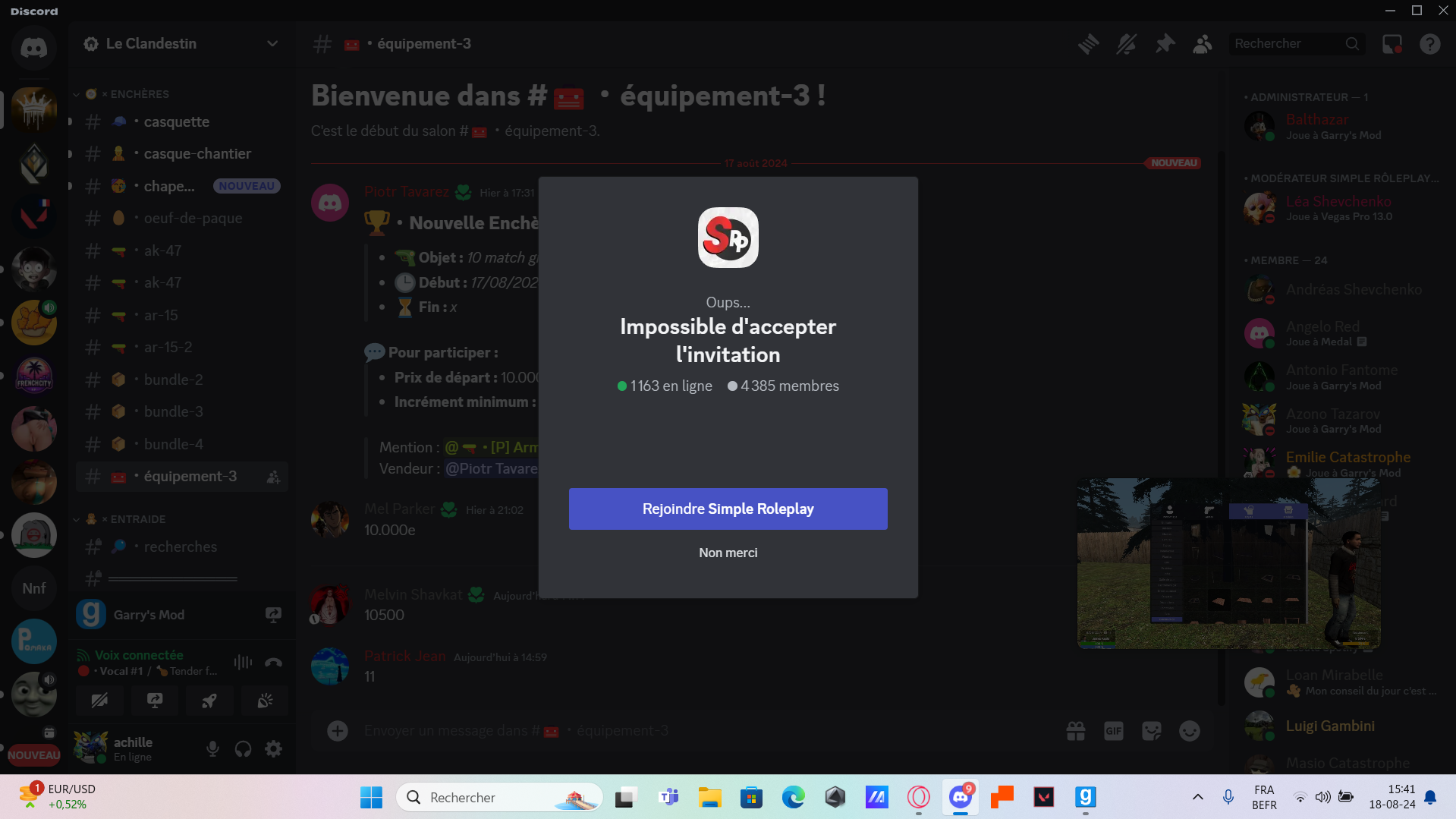1456x819 pixels.
Task: Click Garry's Mod stream screen icon
Action: [x=273, y=615]
